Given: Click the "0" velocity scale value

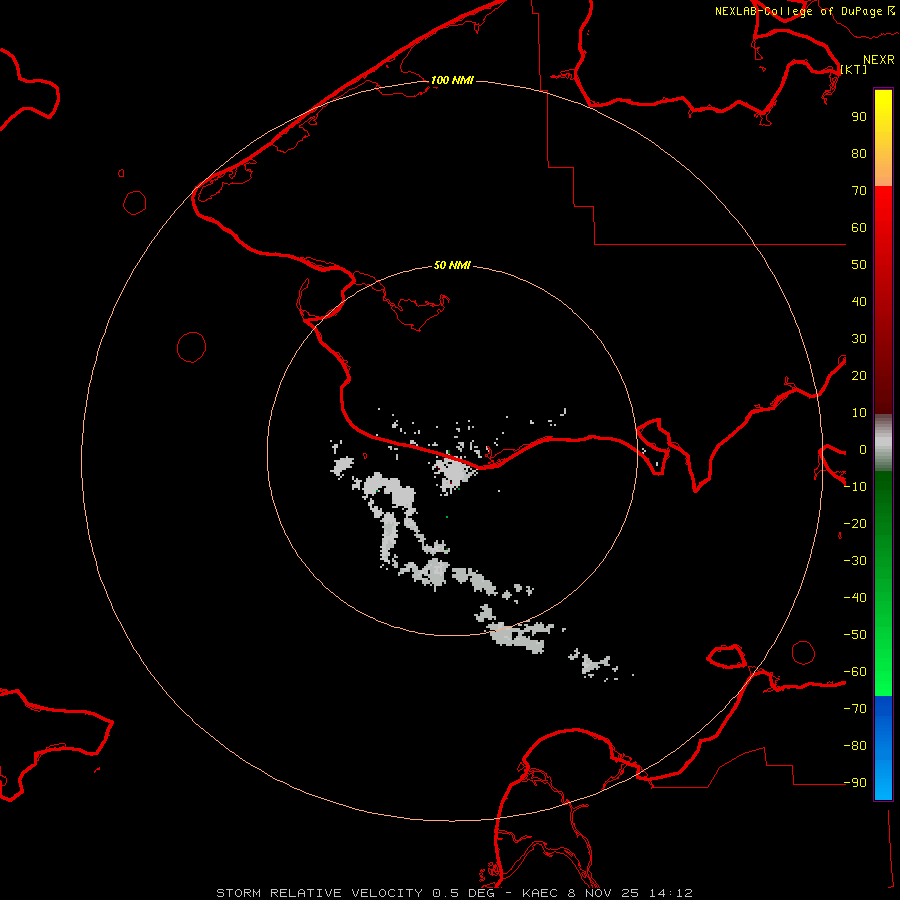Looking at the screenshot, I should tap(863, 449).
